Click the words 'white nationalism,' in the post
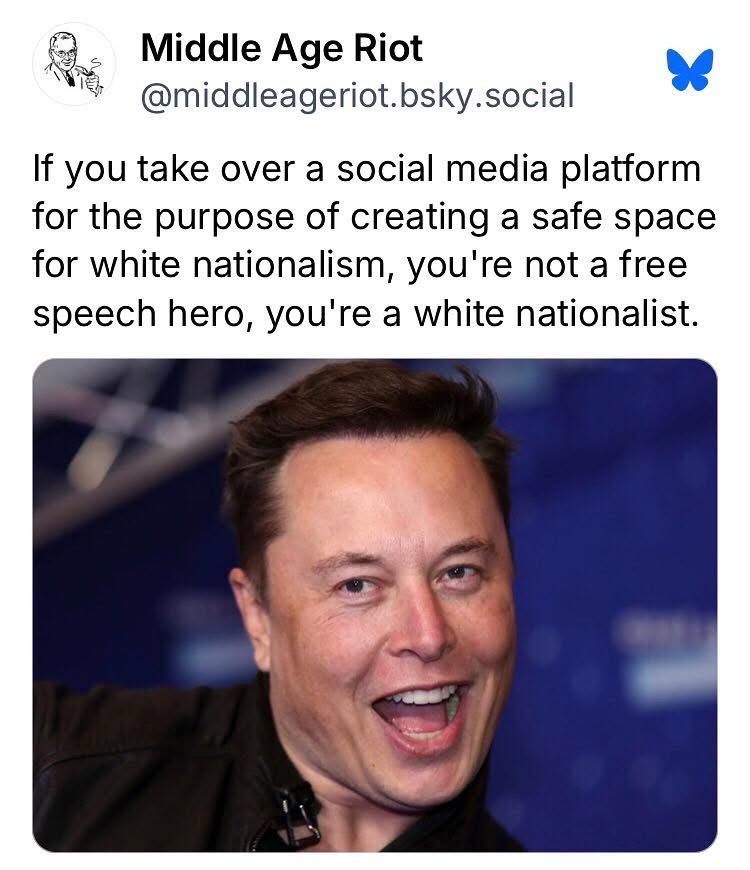Image resolution: width=750 pixels, height=870 pixels. 243,265
